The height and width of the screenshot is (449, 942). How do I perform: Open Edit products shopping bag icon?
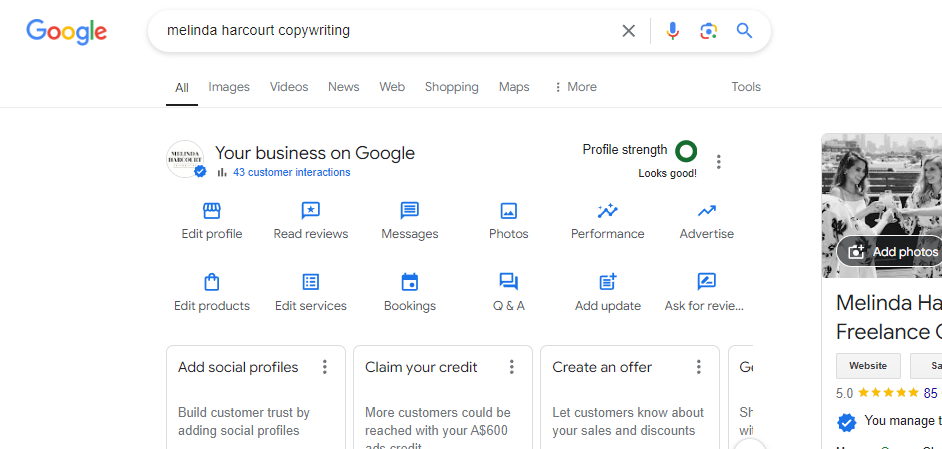click(211, 282)
